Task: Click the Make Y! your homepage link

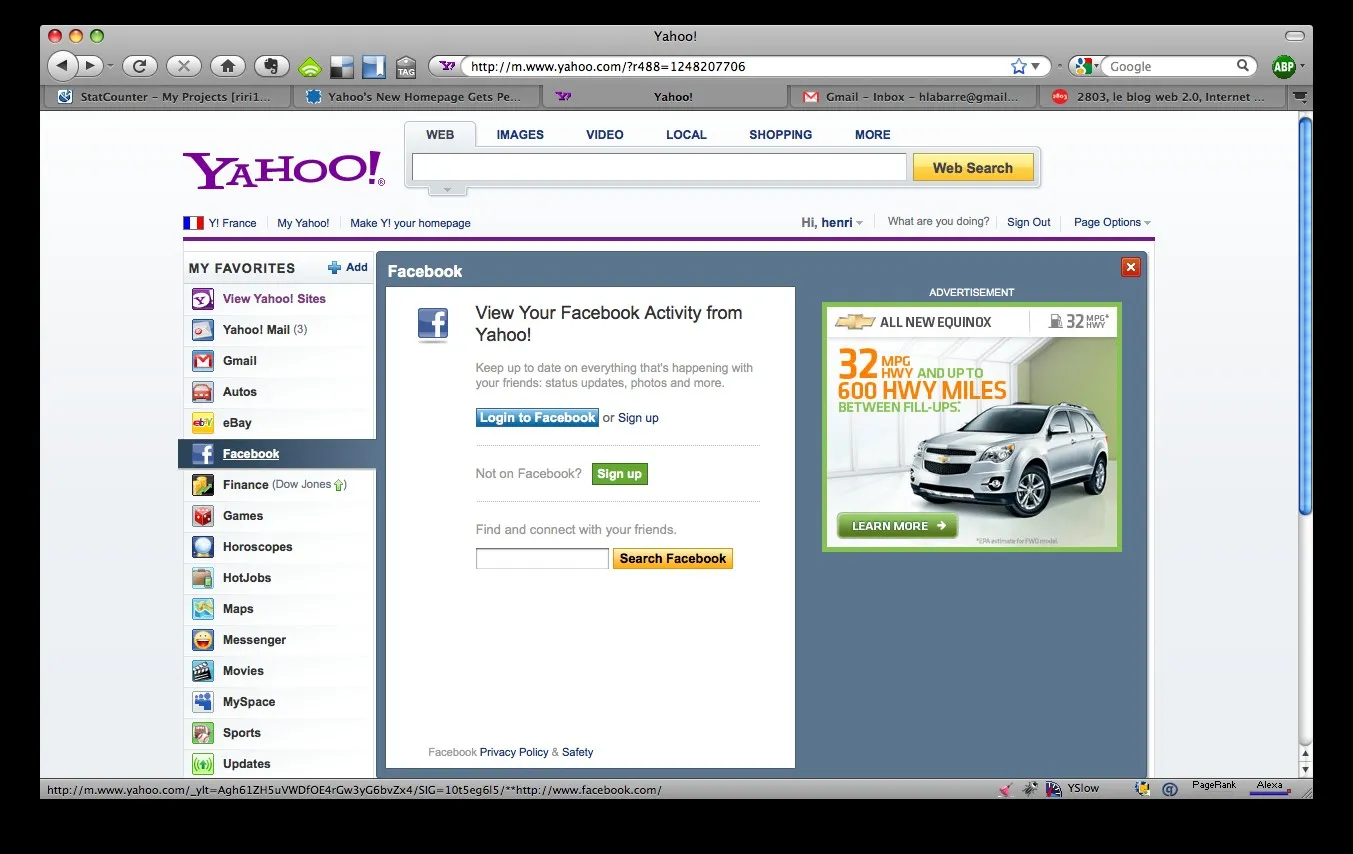Action: tap(410, 223)
